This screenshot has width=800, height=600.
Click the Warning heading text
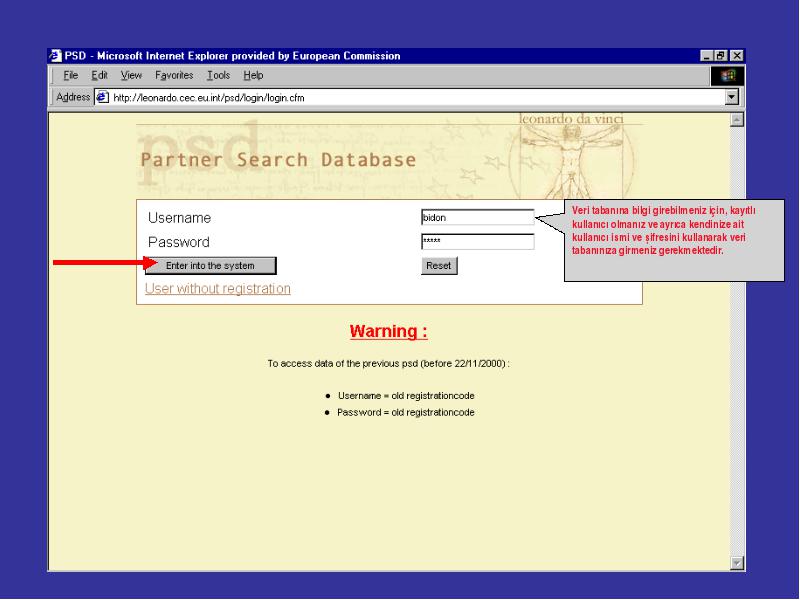click(x=389, y=332)
